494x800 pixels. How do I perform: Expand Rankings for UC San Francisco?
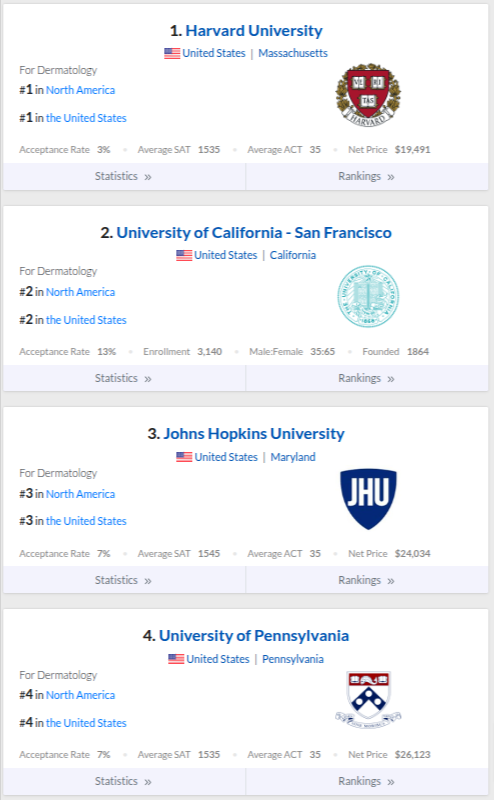tap(367, 378)
